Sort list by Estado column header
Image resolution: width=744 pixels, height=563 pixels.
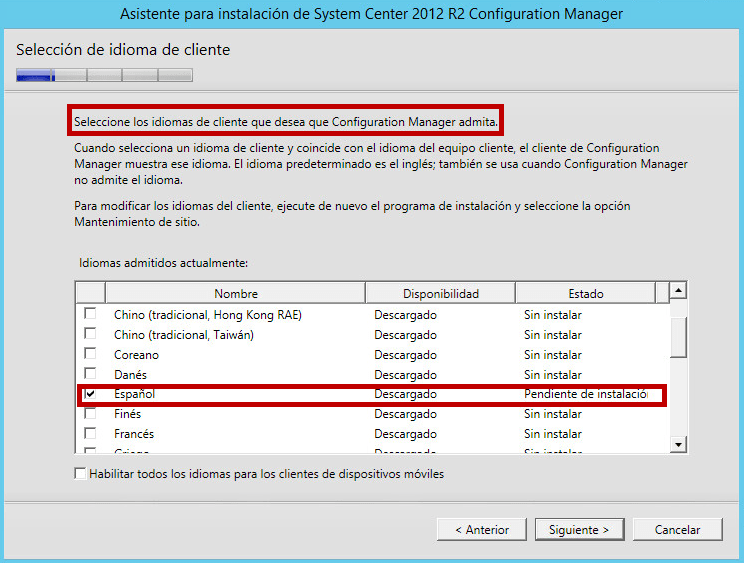tap(585, 293)
